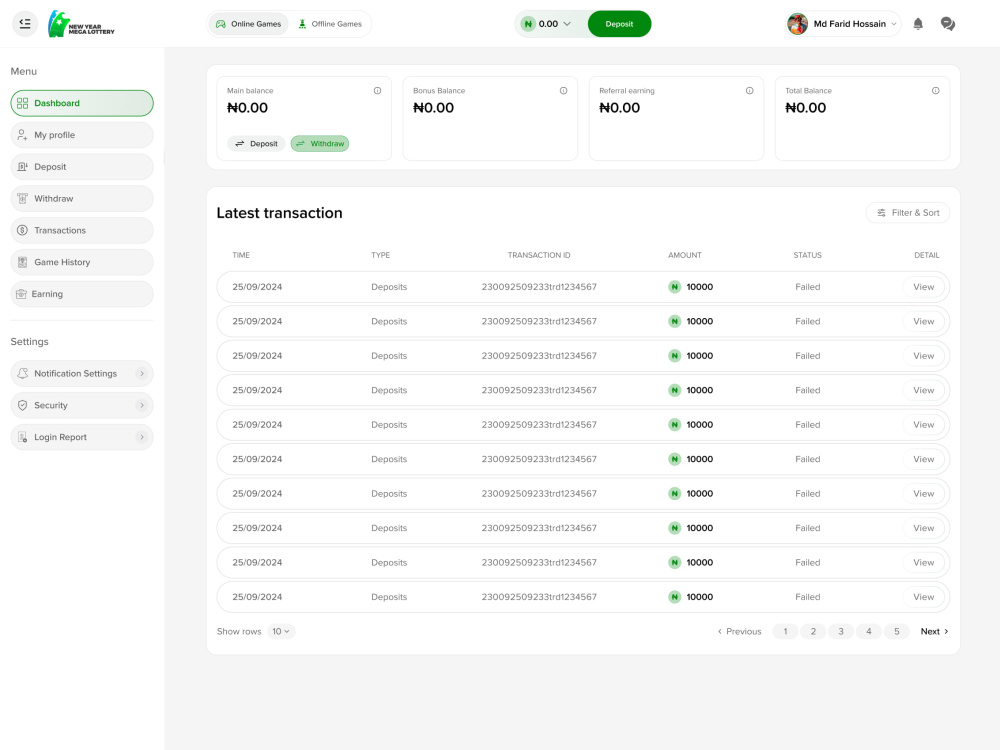1000x750 pixels.
Task: Click the TRANSACTION ID column header
Action: point(539,255)
